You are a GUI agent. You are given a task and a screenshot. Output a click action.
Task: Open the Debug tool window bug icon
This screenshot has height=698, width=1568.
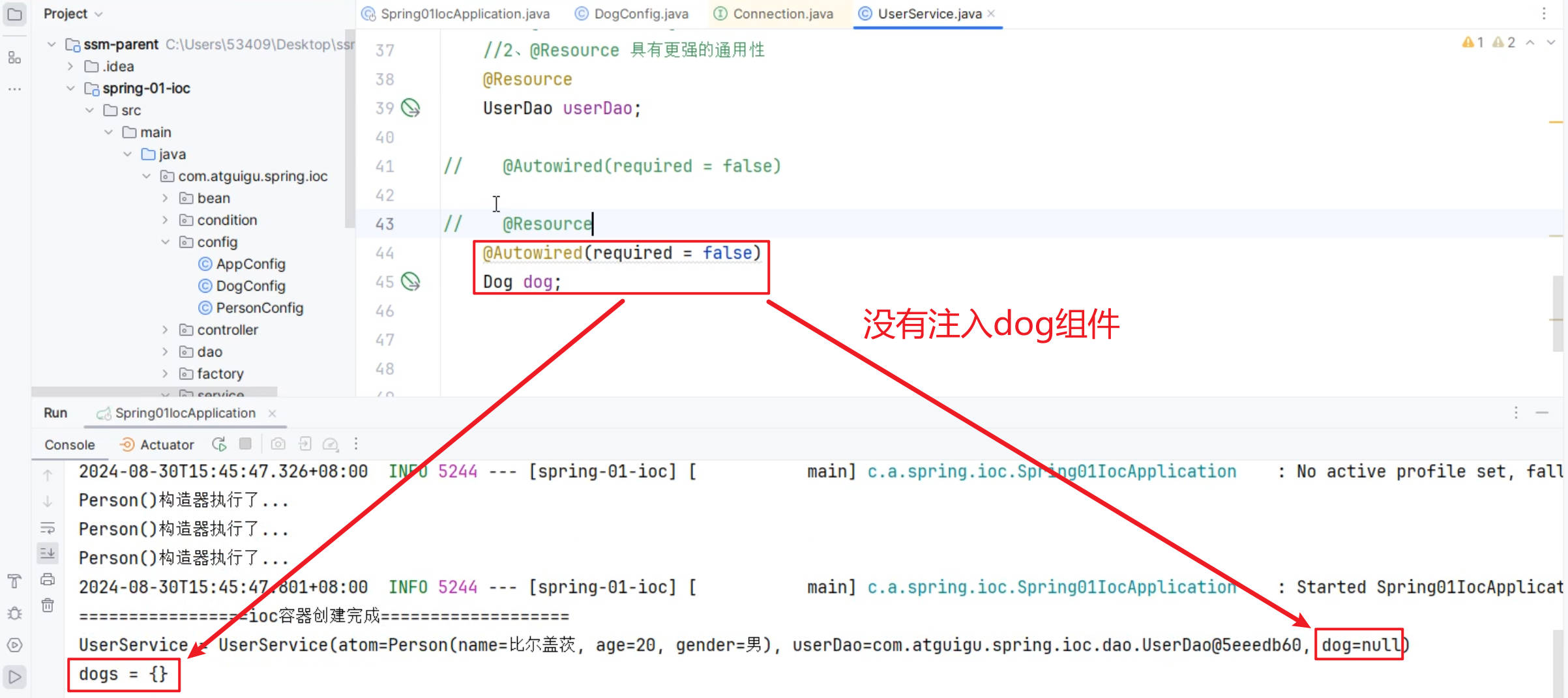14,613
